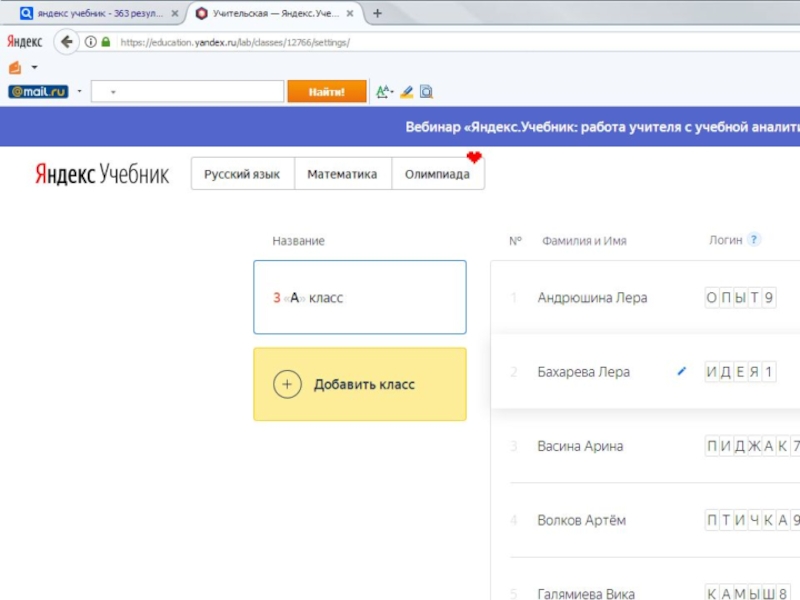Click the highlighter pencil toolbar icon
This screenshot has width=800, height=600.
click(407, 92)
